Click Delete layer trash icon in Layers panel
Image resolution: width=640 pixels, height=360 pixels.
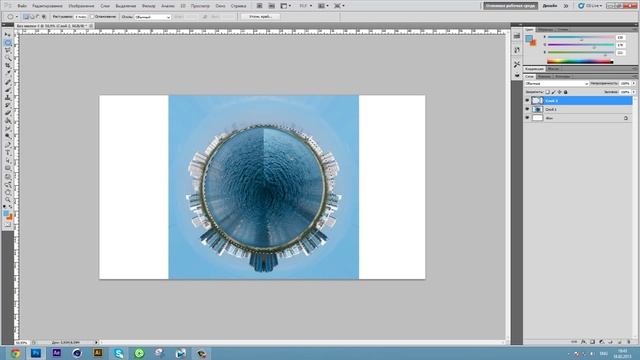click(x=629, y=342)
